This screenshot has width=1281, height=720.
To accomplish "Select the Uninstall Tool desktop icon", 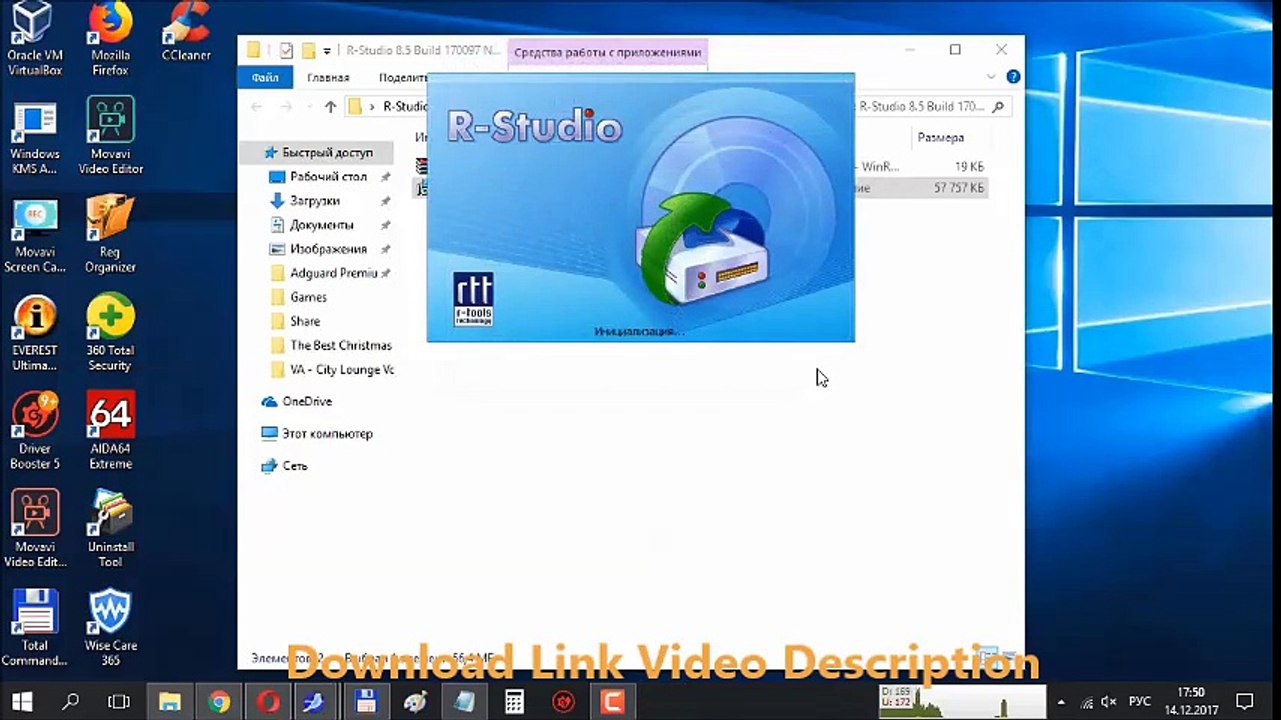I will click(x=110, y=530).
